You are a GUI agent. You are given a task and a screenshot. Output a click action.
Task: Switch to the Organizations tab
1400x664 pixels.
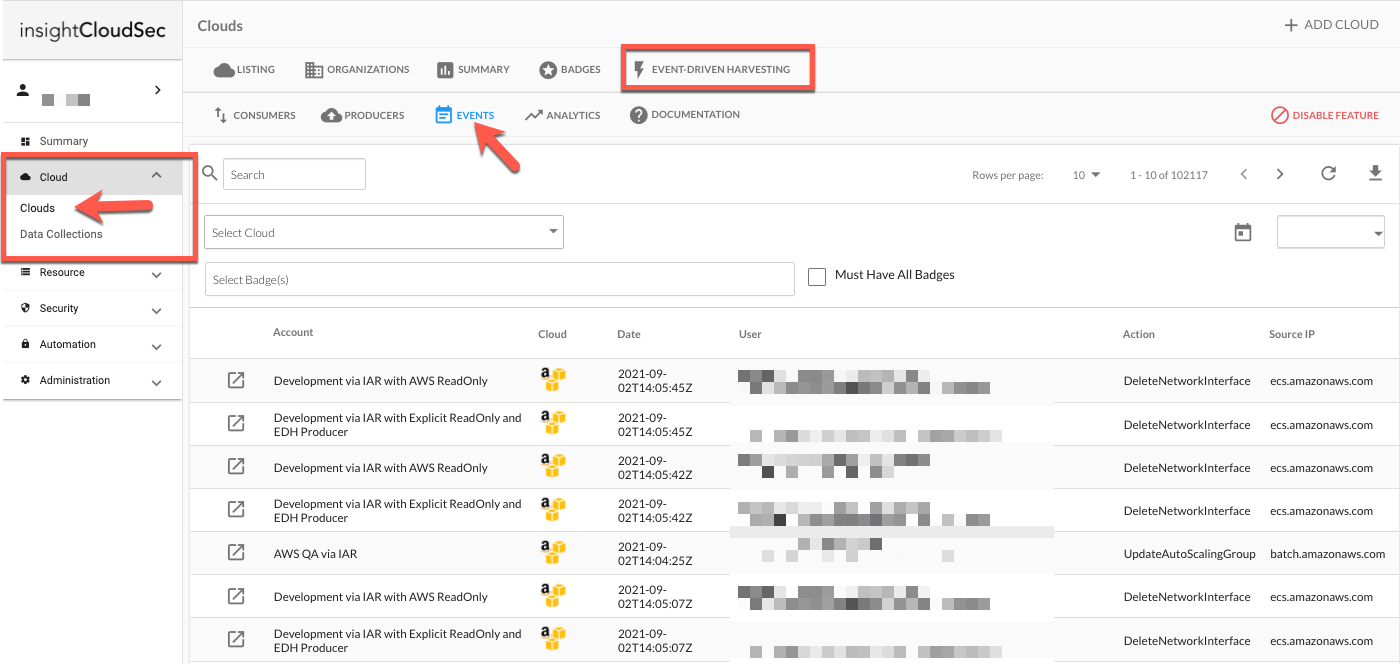pos(357,70)
